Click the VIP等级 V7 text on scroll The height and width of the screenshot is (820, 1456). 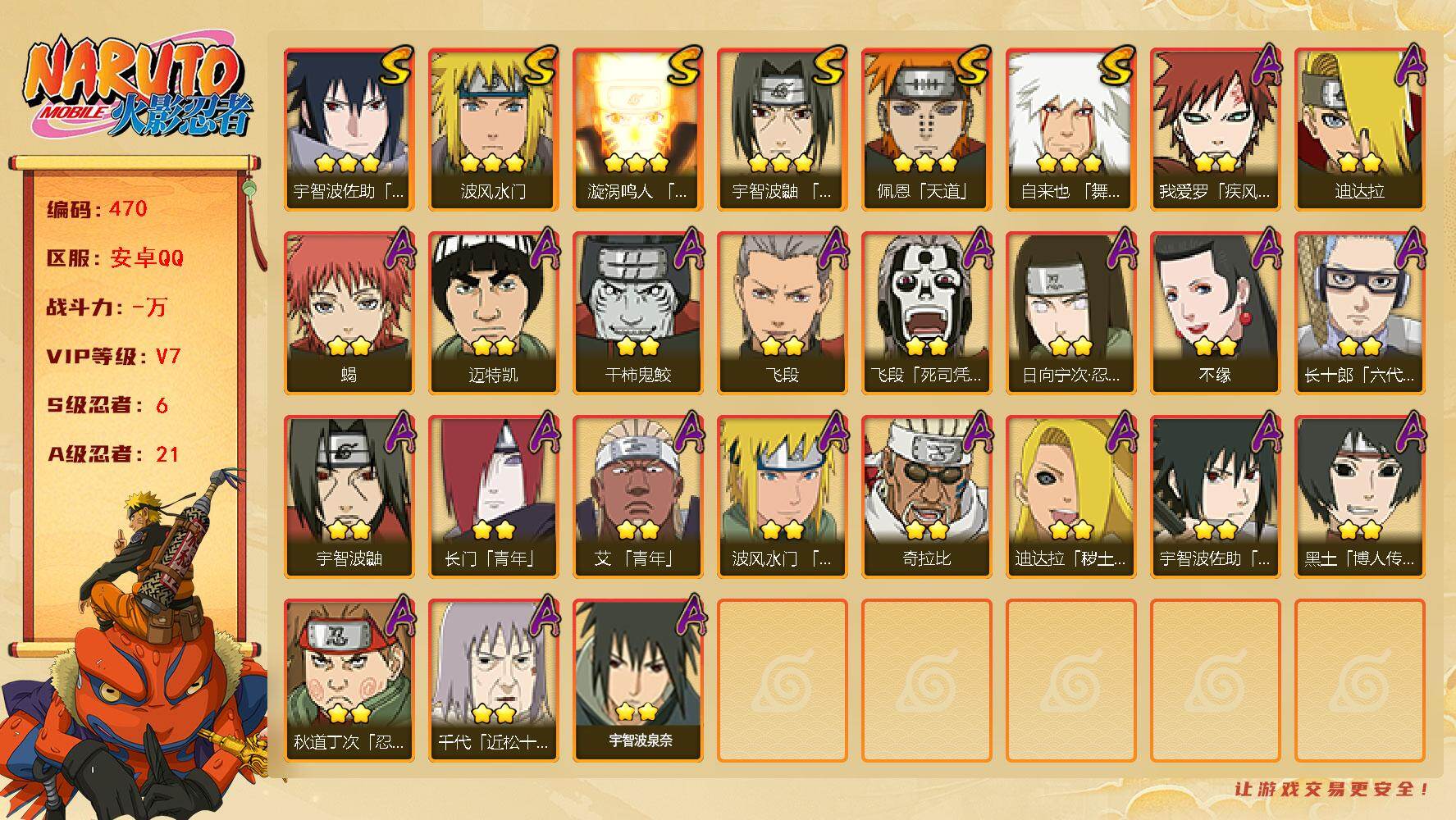(x=113, y=357)
